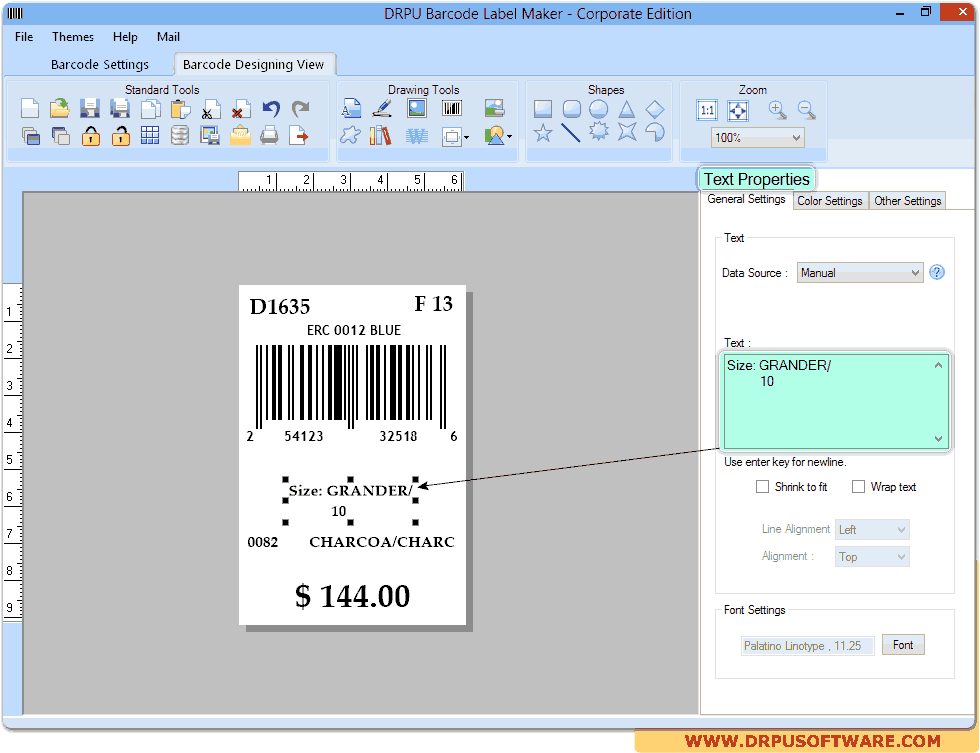Expand the frame tool dropdown arrow

(466, 136)
